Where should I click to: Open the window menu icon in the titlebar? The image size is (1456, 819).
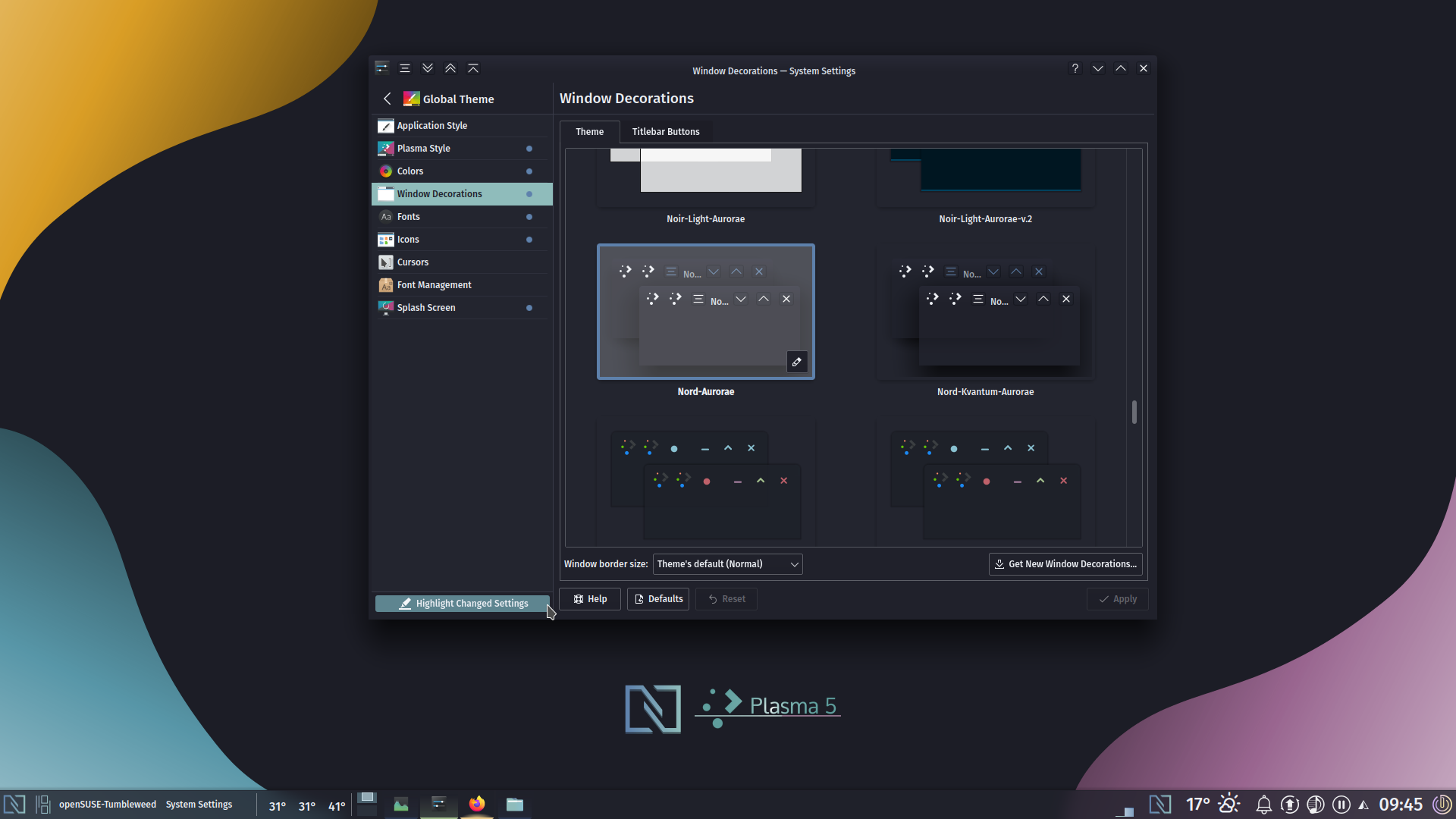click(382, 68)
